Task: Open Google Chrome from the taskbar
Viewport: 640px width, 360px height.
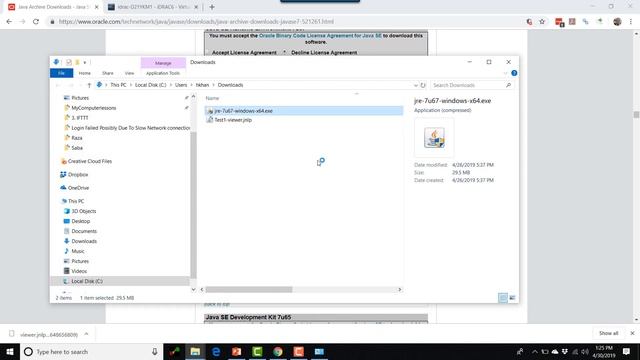Action: pos(278,351)
